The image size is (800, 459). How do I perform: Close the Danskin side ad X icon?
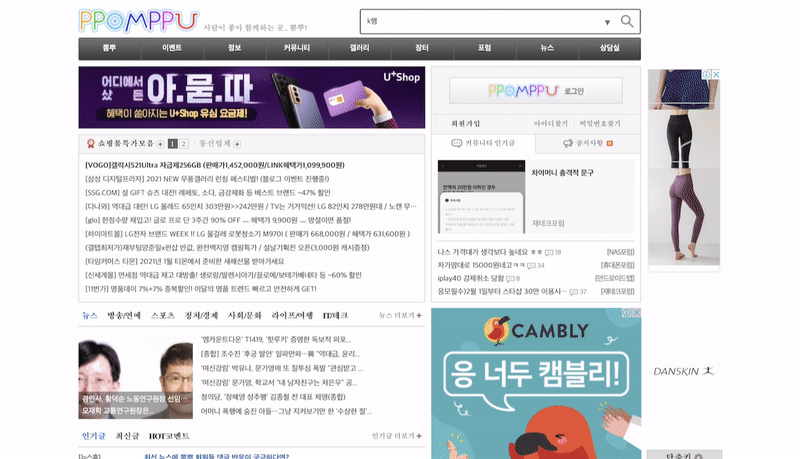[x=716, y=74]
